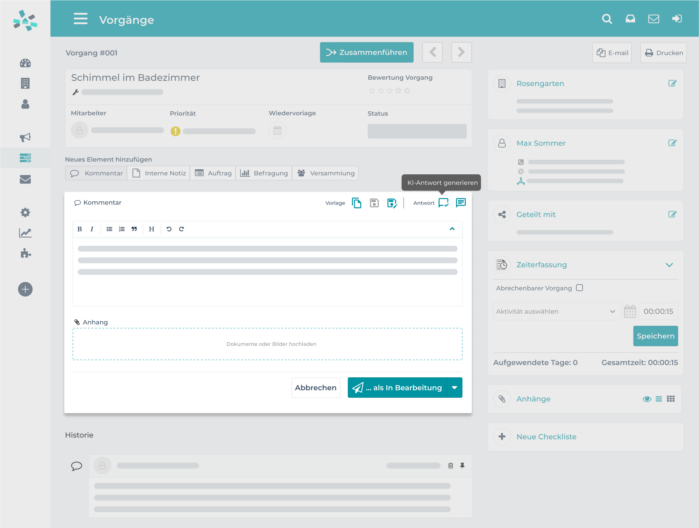Viewport: 699px width, 528px height.
Task: Click the search magnifier in top bar
Action: click(x=606, y=18)
